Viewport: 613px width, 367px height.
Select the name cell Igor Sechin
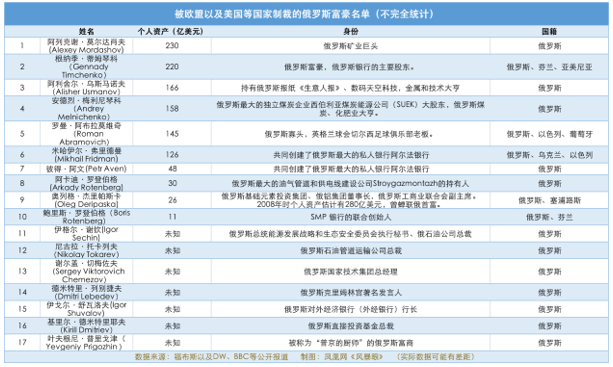pos(86,234)
